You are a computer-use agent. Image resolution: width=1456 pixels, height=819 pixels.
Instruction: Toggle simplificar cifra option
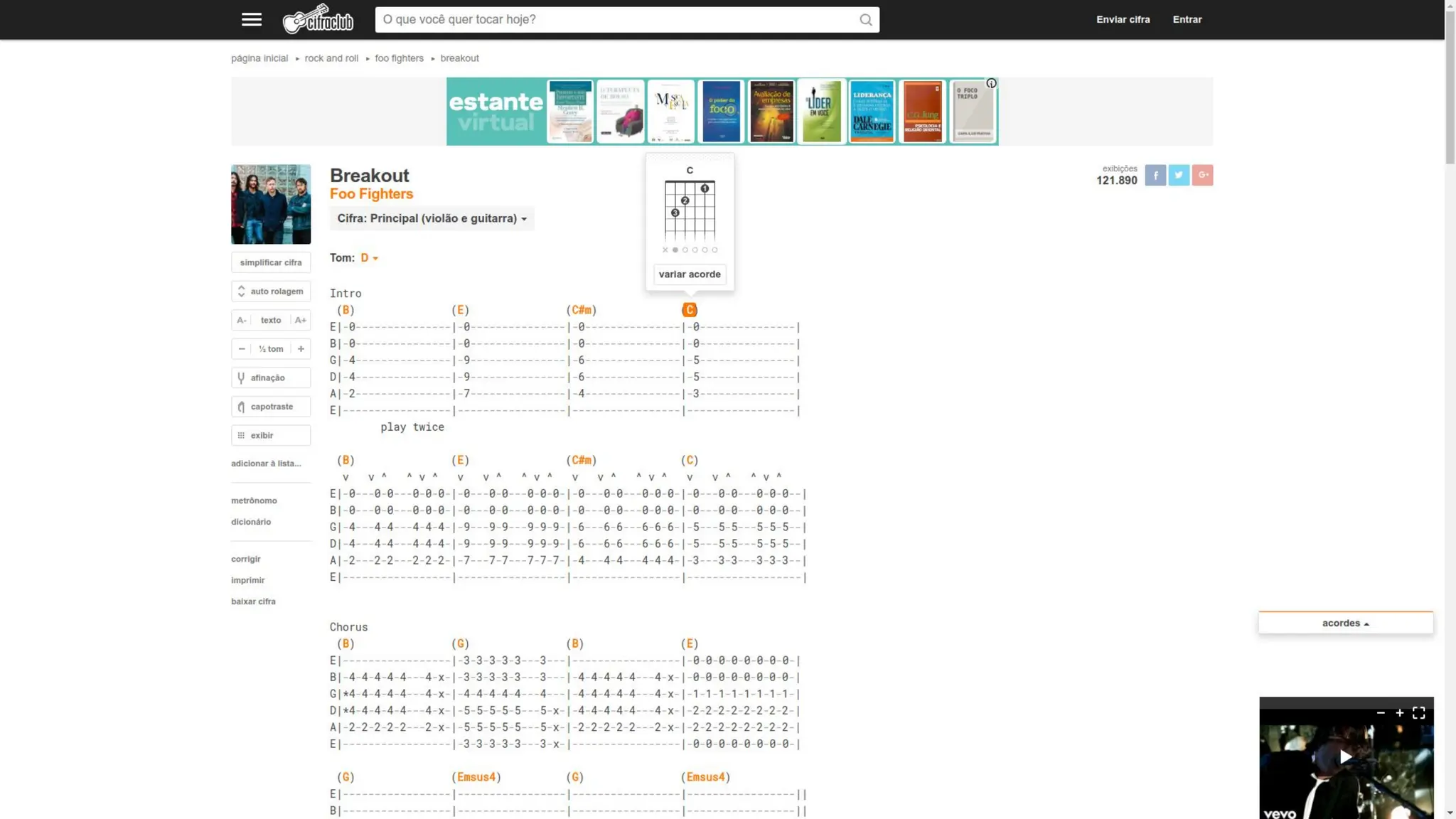pos(271,262)
